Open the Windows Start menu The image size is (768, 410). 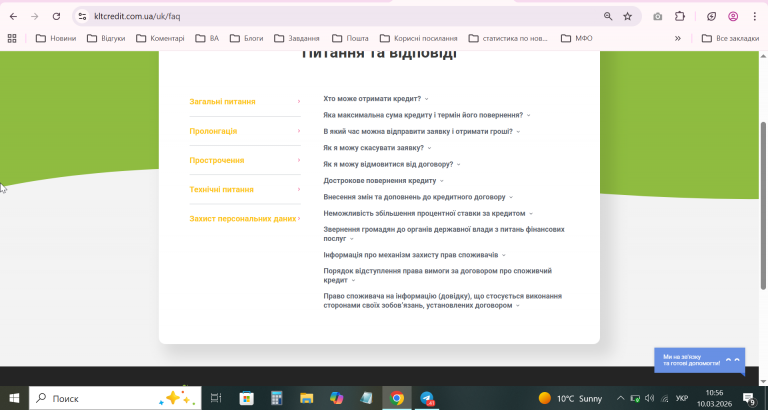click(x=14, y=398)
